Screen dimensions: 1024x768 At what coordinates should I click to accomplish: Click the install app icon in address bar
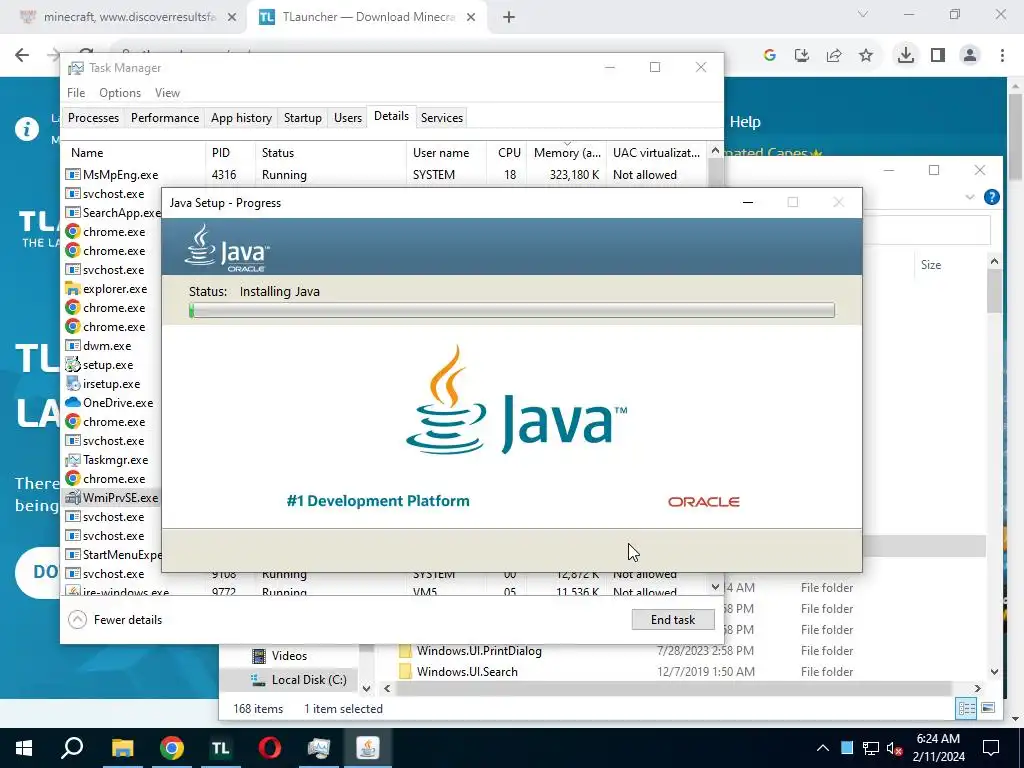pos(802,56)
